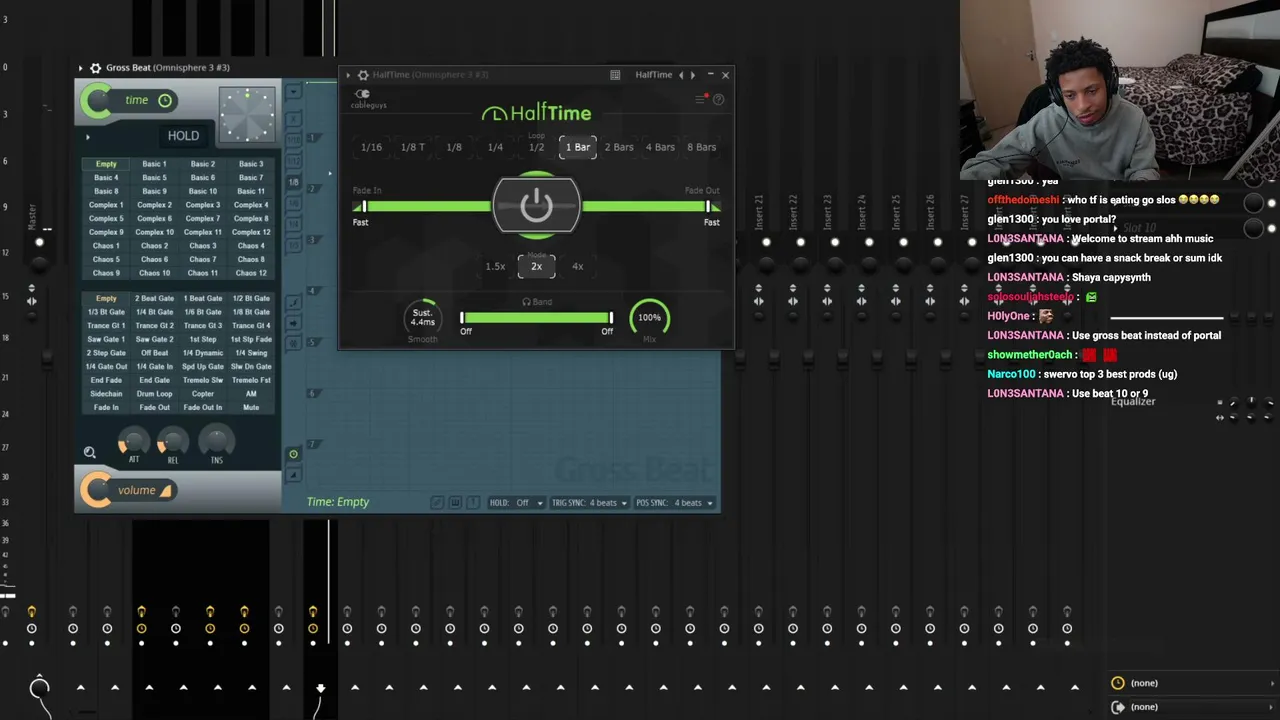Viewport: 1280px width, 720px height.
Task: Set HalfTime loop length to 2 Bars
Action: pos(619,147)
